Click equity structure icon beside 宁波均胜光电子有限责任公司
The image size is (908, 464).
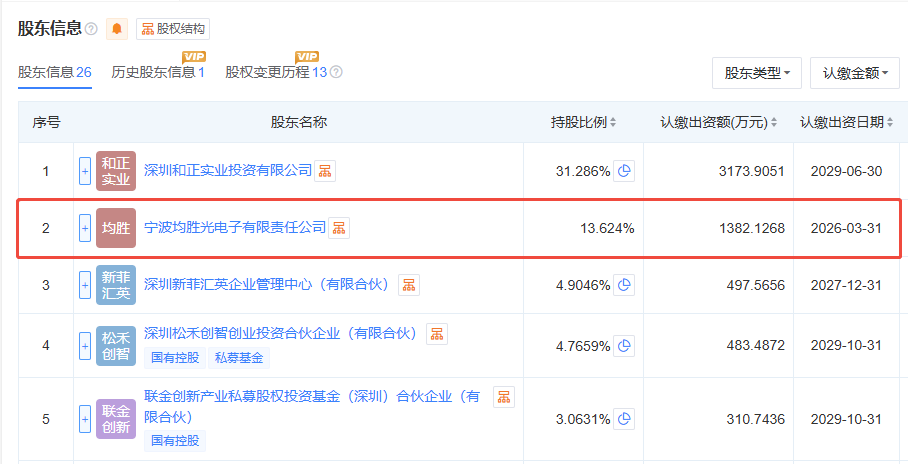pyautogui.click(x=339, y=228)
